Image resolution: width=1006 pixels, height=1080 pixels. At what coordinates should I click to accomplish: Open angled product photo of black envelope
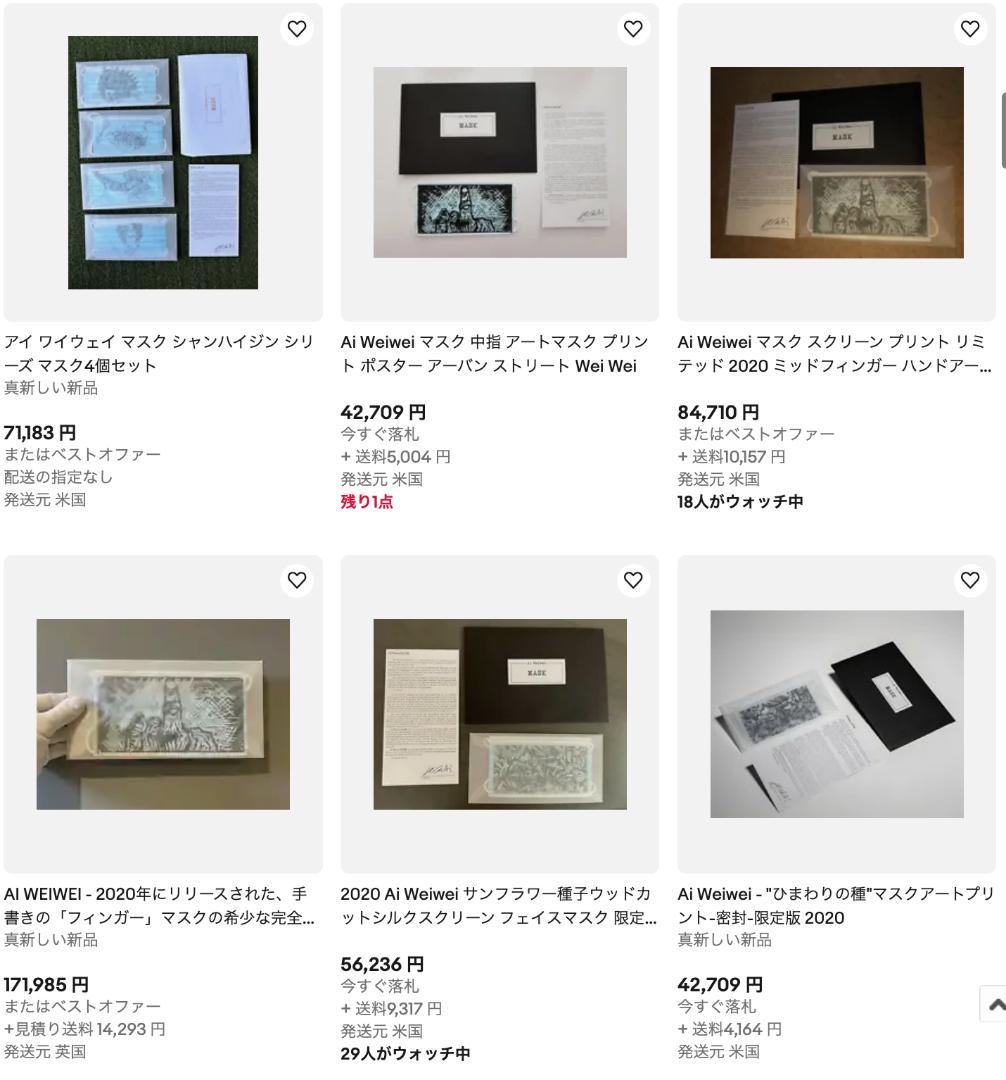coord(837,714)
